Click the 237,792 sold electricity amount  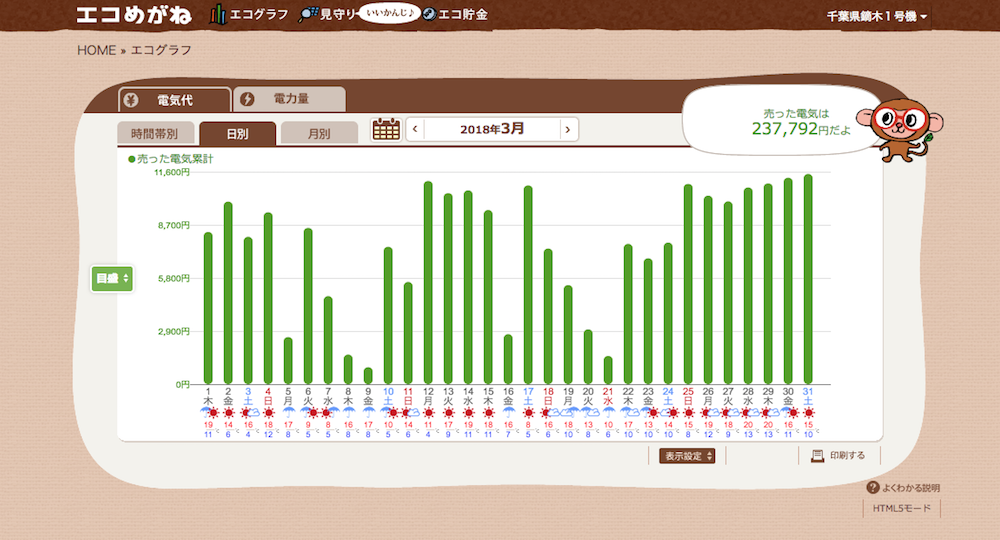coord(784,129)
